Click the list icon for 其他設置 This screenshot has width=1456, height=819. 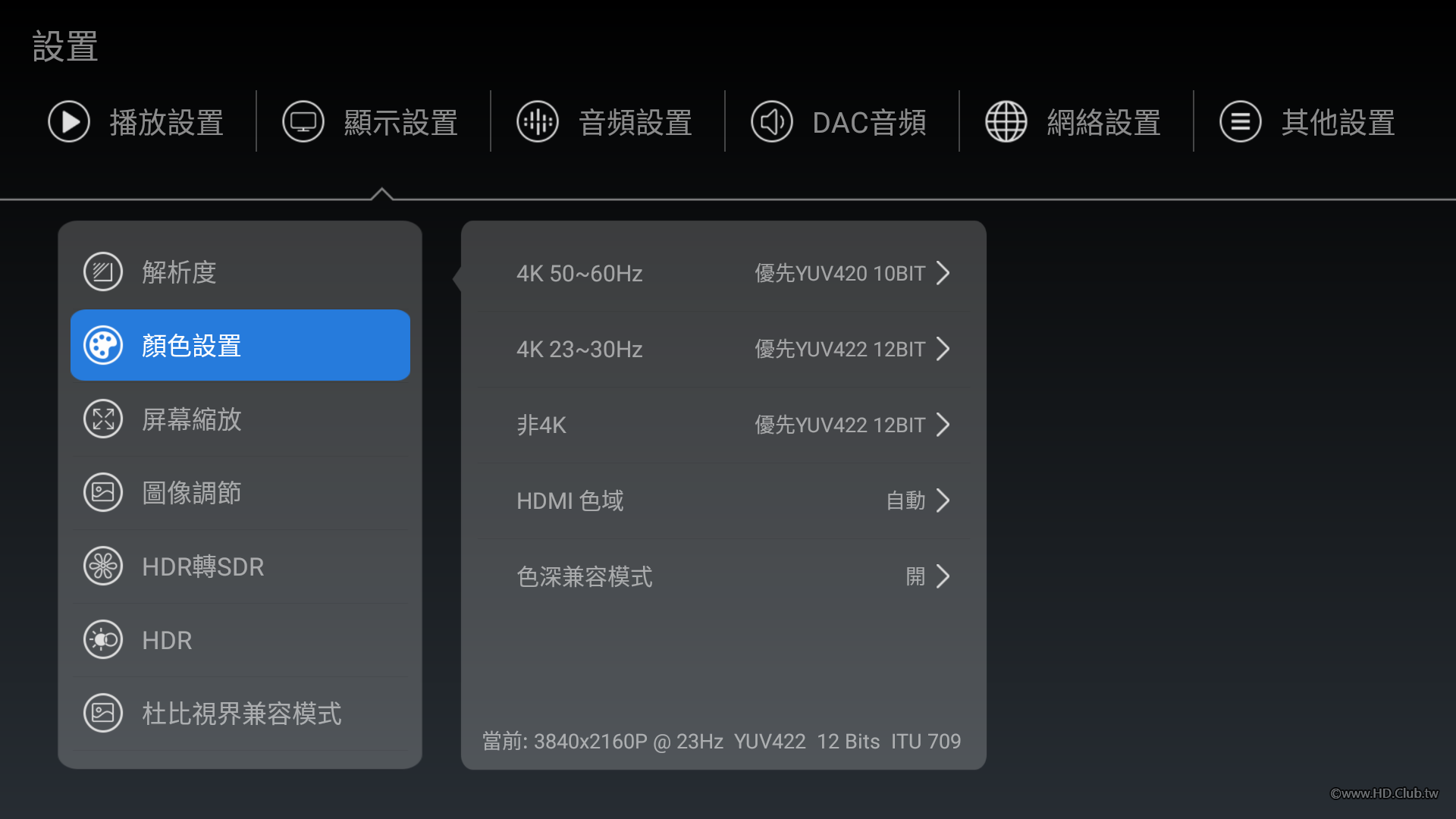pos(1241,122)
